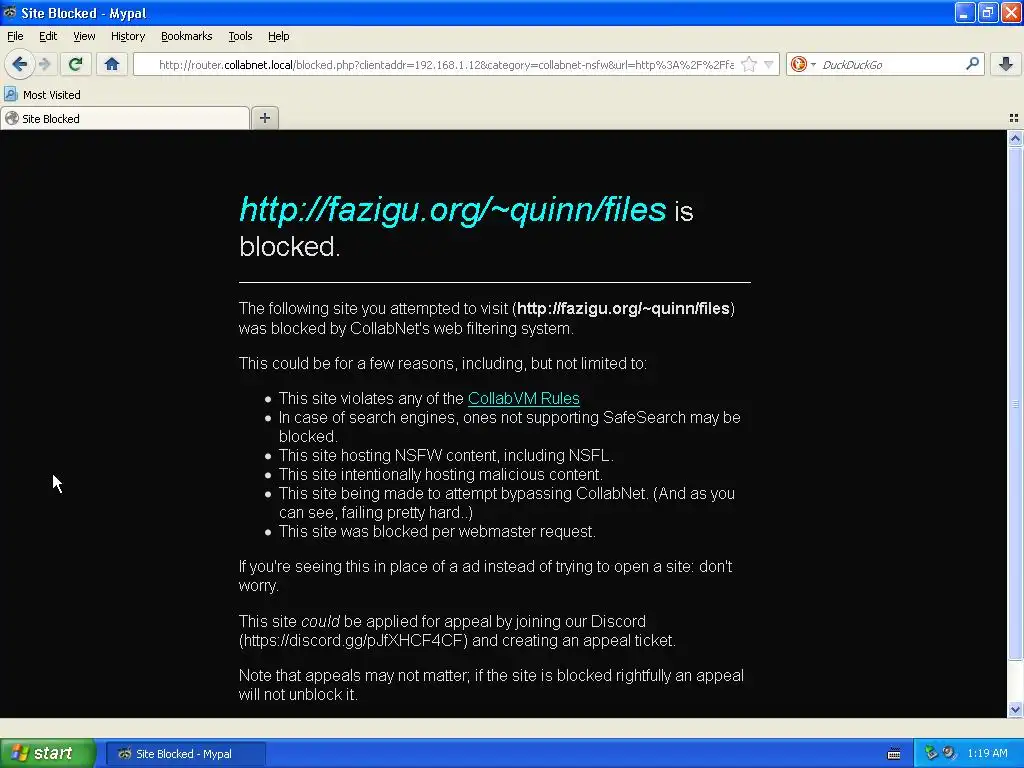Open the Tools menu
This screenshot has height=768, width=1024.
[x=240, y=36]
